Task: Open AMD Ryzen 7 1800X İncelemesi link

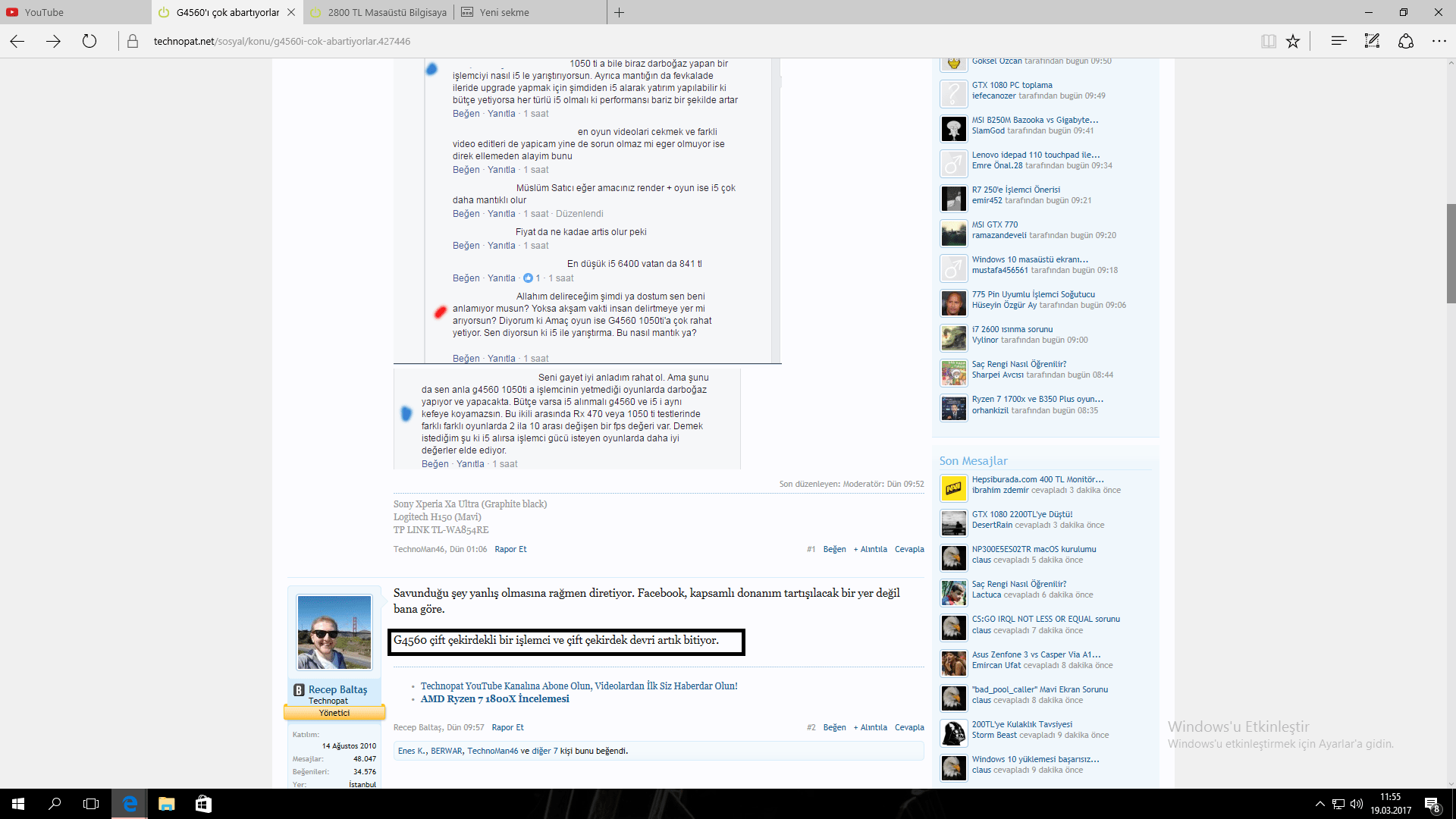Action: (x=494, y=699)
